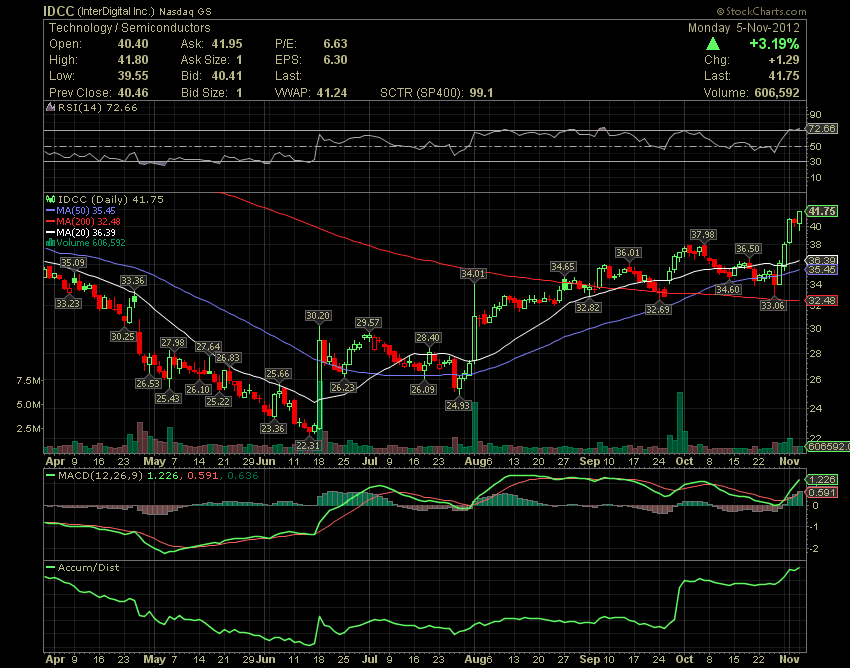Screen dimensions: 850x668
Task: Click the RSI(14) 72.66 panel label
Action: click(x=98, y=107)
